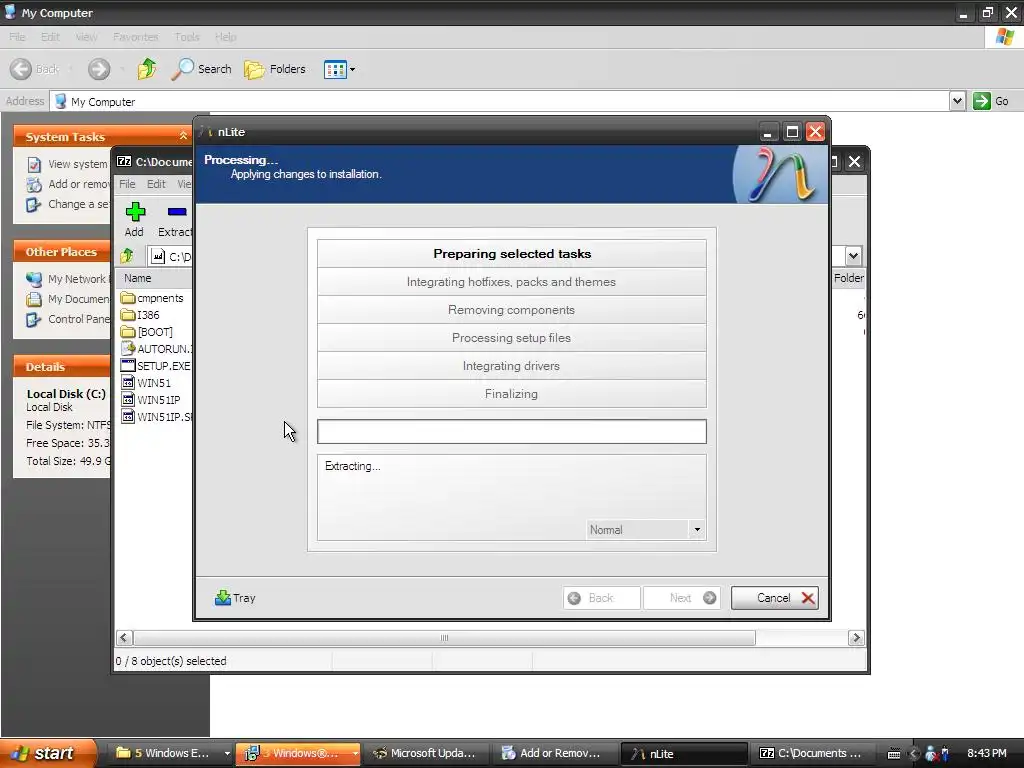Screen dimensions: 1024x768
Task: Expand the Windows Explorer taskbar group
Action: point(227,753)
